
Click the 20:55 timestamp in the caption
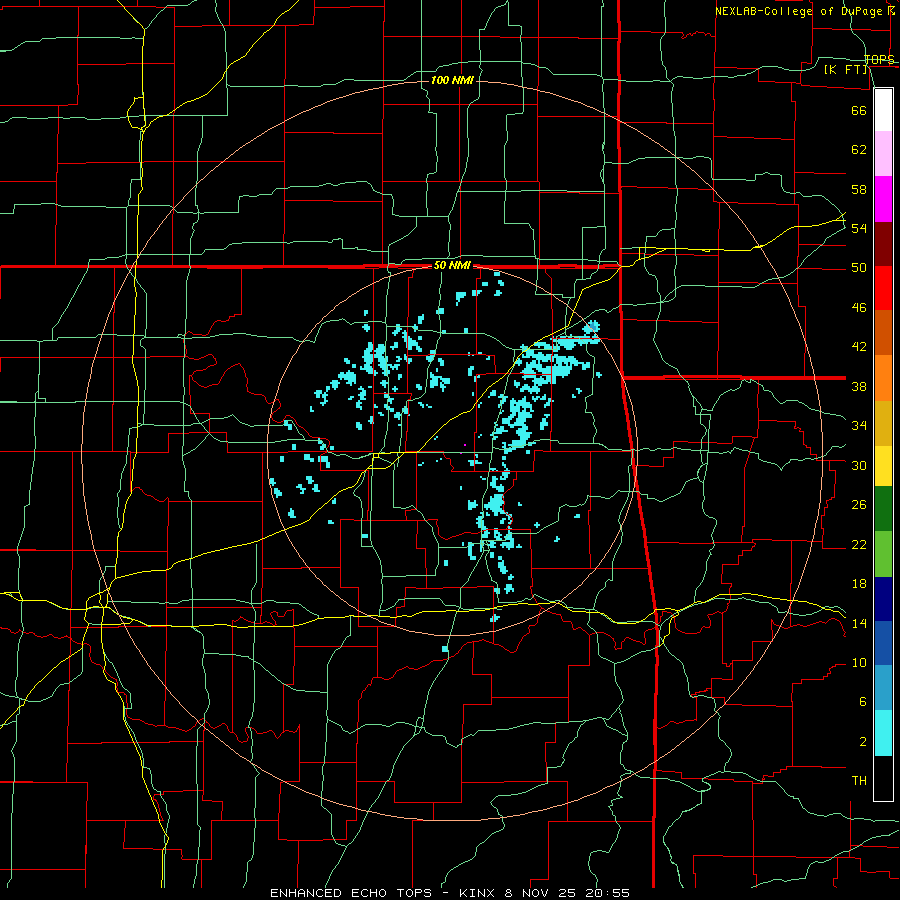pos(607,893)
